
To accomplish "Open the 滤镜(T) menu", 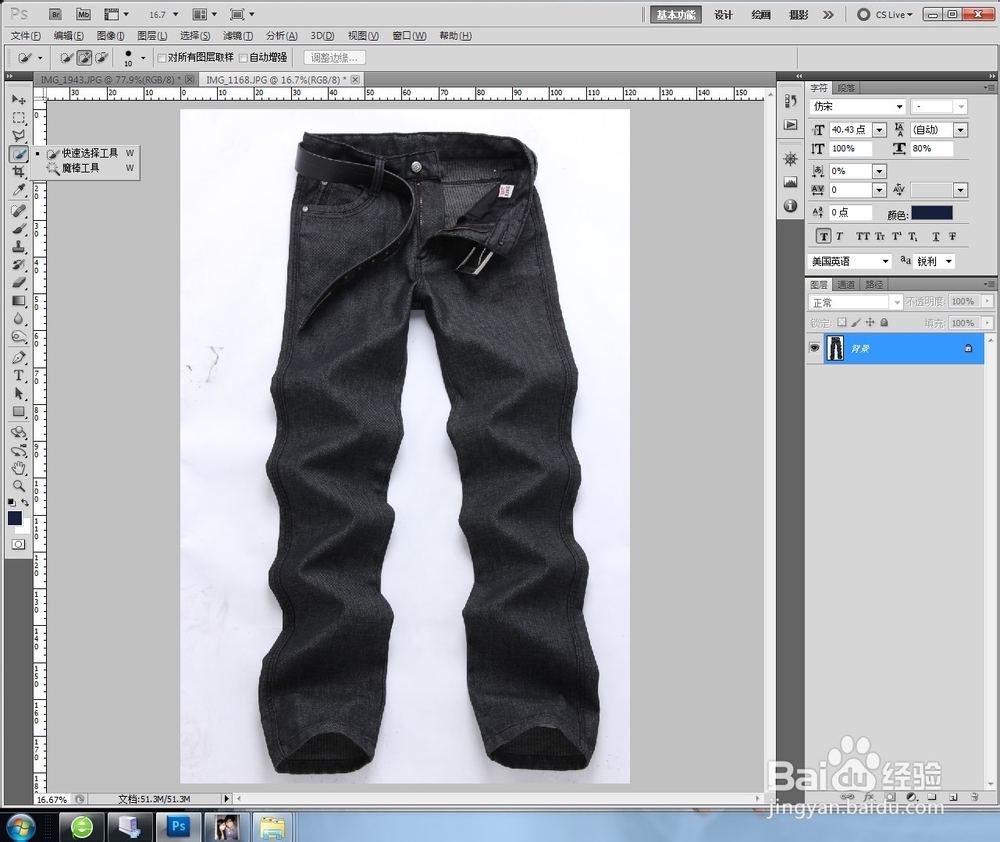I will [238, 36].
